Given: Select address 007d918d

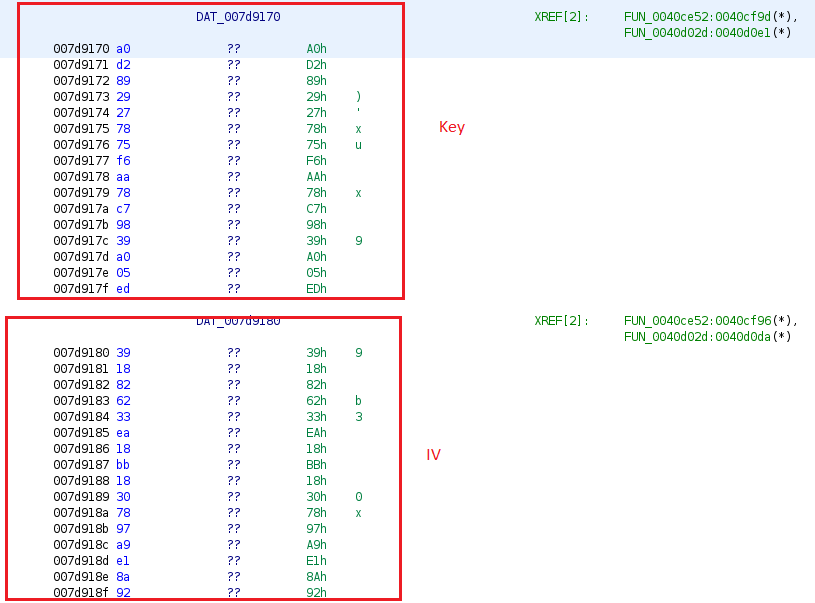Looking at the screenshot, I should [x=81, y=561].
